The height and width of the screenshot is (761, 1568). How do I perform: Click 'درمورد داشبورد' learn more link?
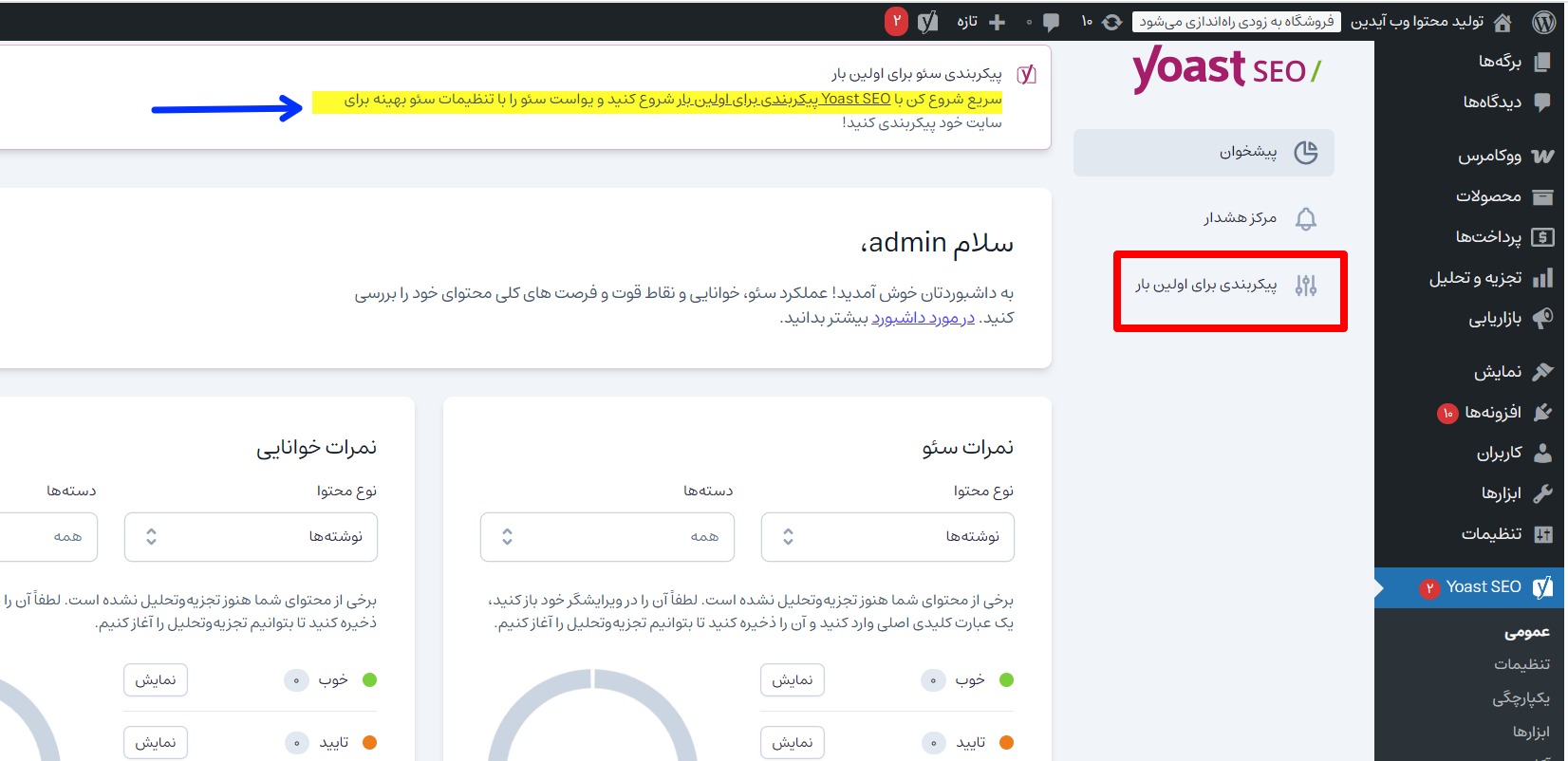pyautogui.click(x=923, y=318)
